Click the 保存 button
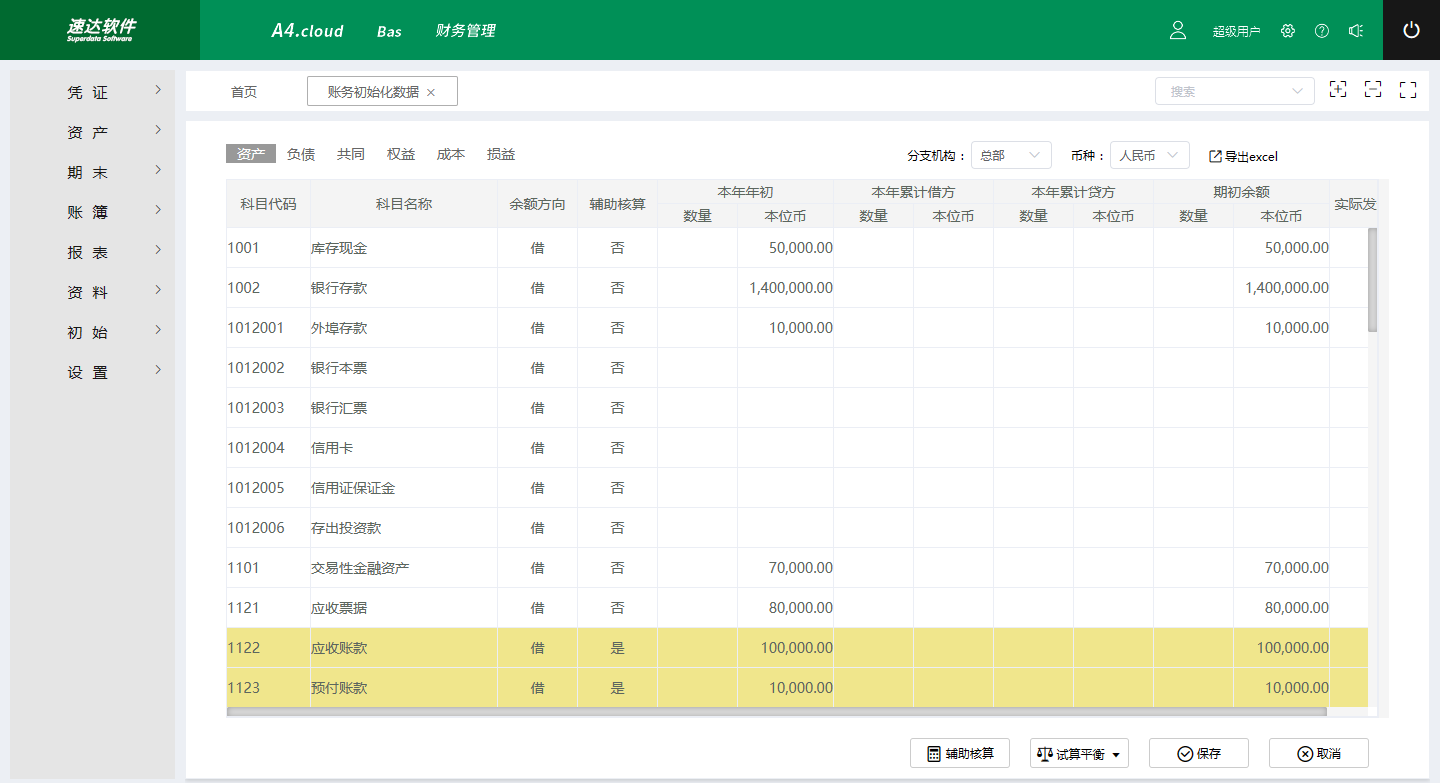The width and height of the screenshot is (1440, 783). coord(1198,754)
